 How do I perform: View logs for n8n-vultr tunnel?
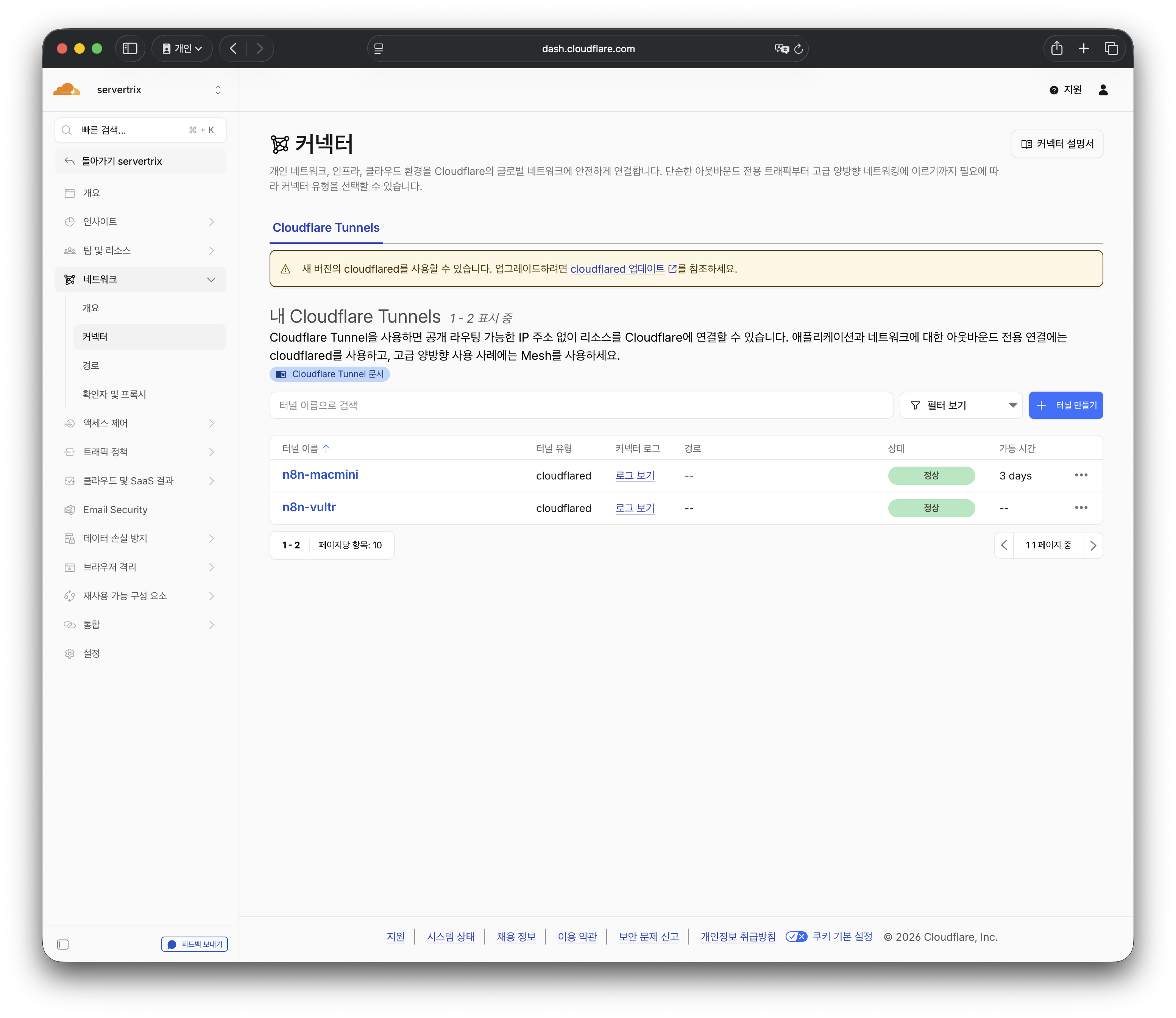[x=635, y=508]
